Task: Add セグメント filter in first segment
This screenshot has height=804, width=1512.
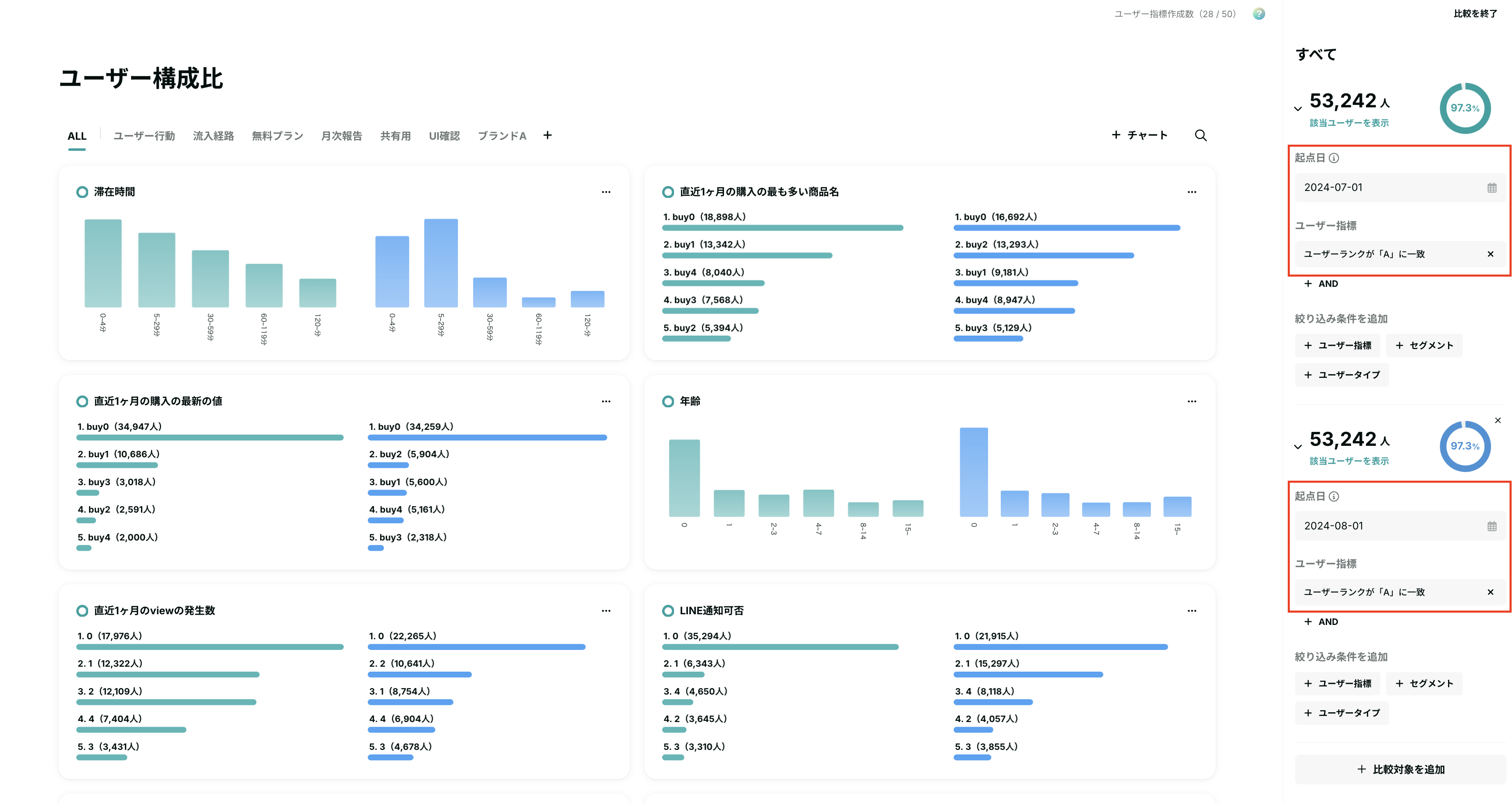Action: tap(1424, 346)
